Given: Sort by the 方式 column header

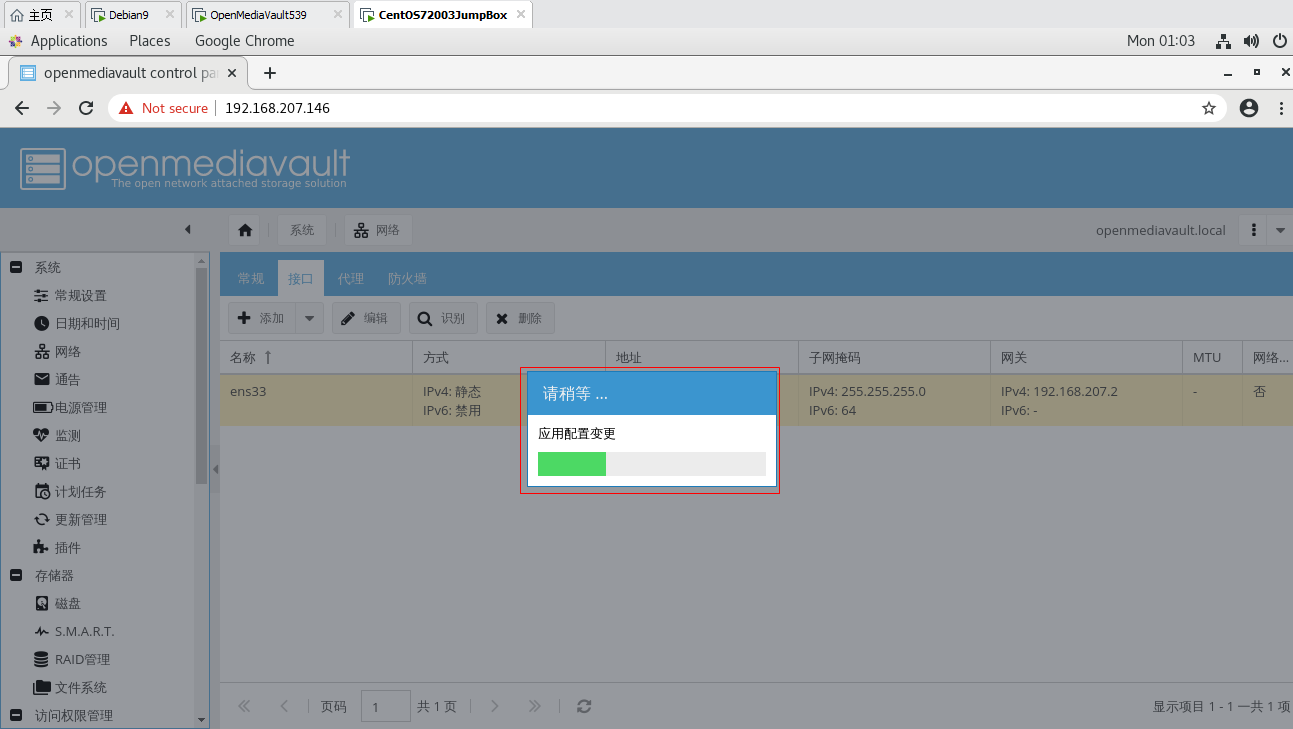Looking at the screenshot, I should click(509, 357).
